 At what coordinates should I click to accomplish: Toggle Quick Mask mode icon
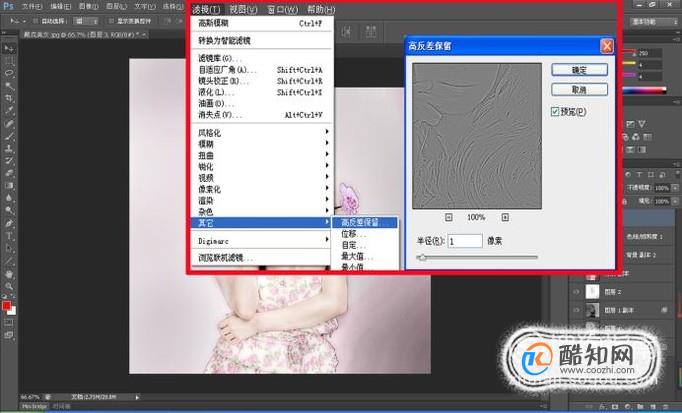click(9, 323)
